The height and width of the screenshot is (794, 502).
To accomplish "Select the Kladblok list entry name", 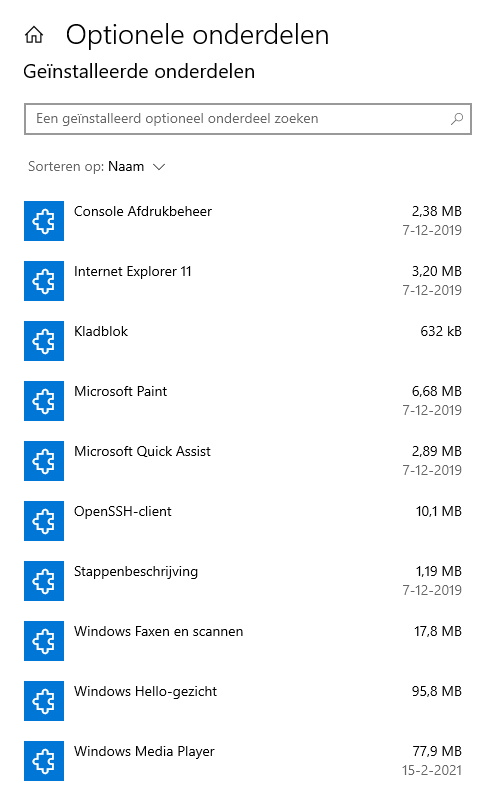I will tap(101, 332).
